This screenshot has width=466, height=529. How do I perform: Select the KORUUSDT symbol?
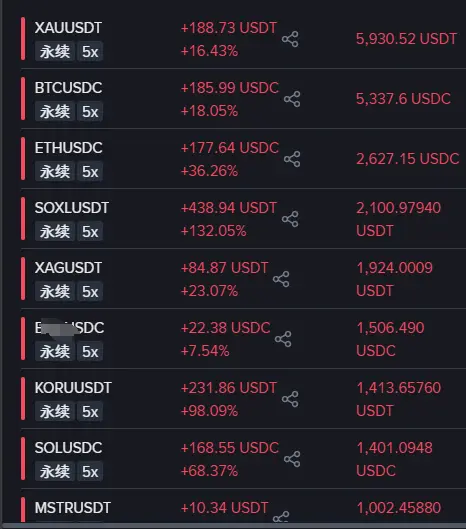(73, 388)
